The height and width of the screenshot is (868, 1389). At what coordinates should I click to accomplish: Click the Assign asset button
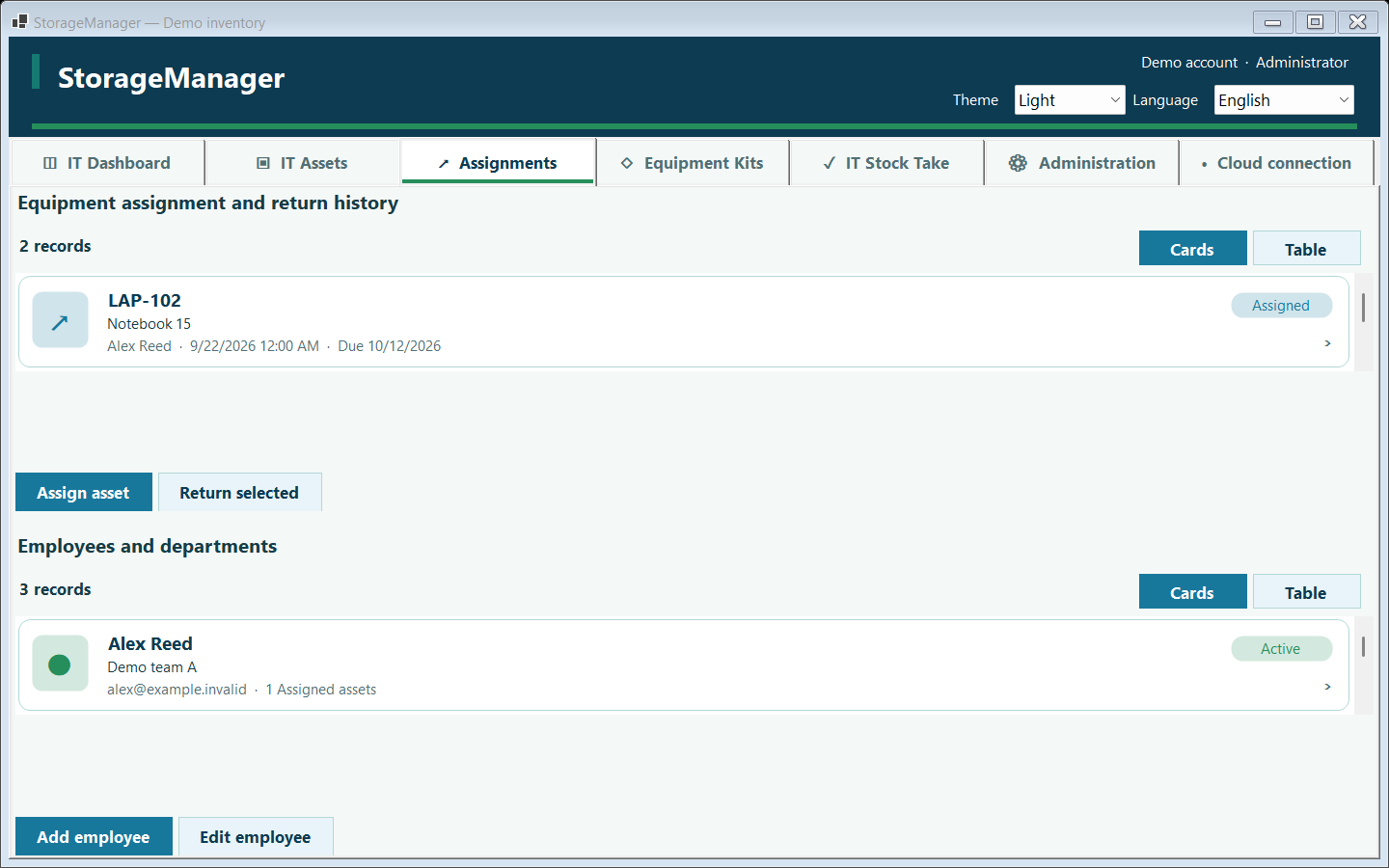pyautogui.click(x=84, y=493)
